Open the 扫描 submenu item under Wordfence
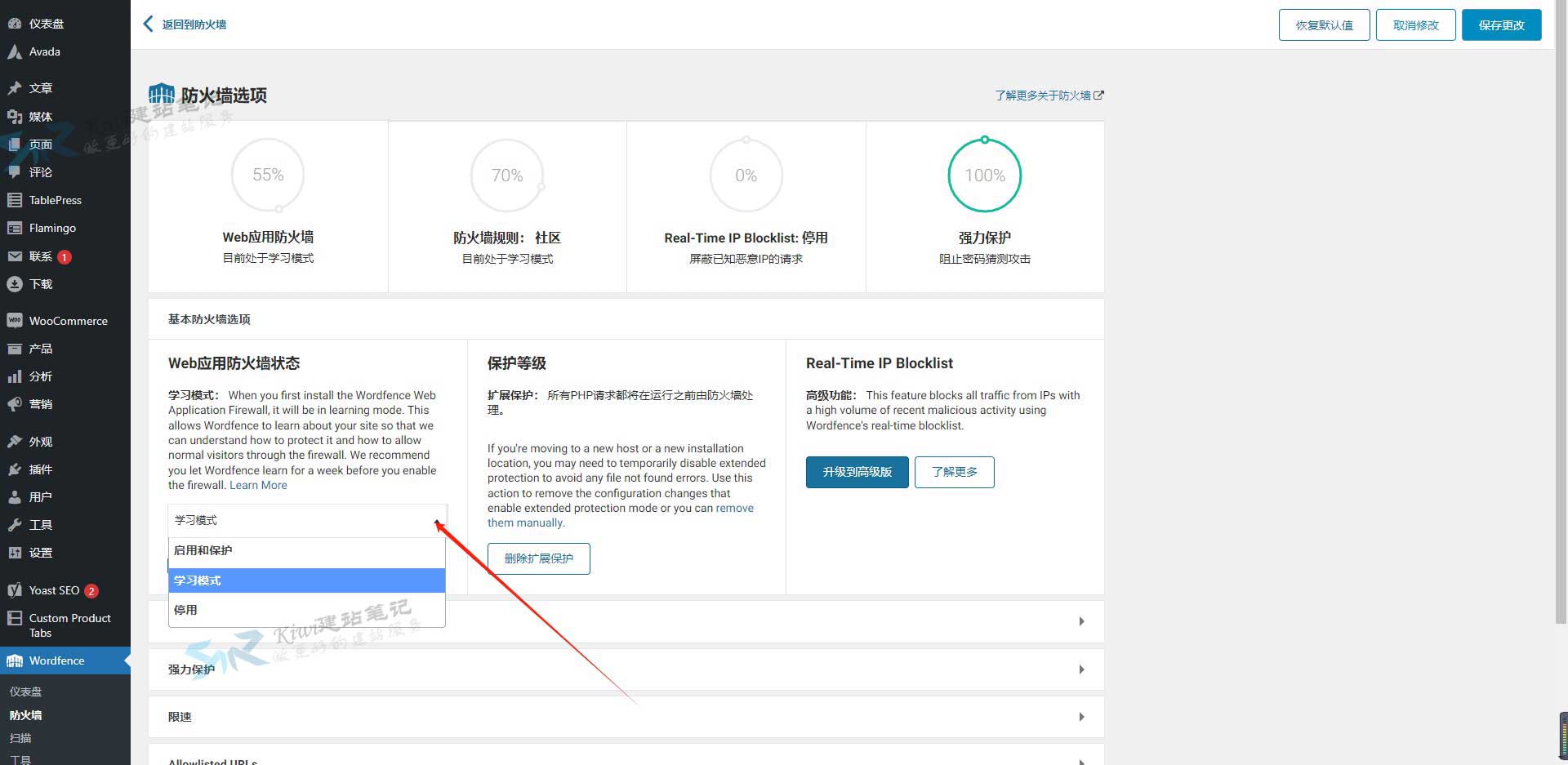 [20, 738]
